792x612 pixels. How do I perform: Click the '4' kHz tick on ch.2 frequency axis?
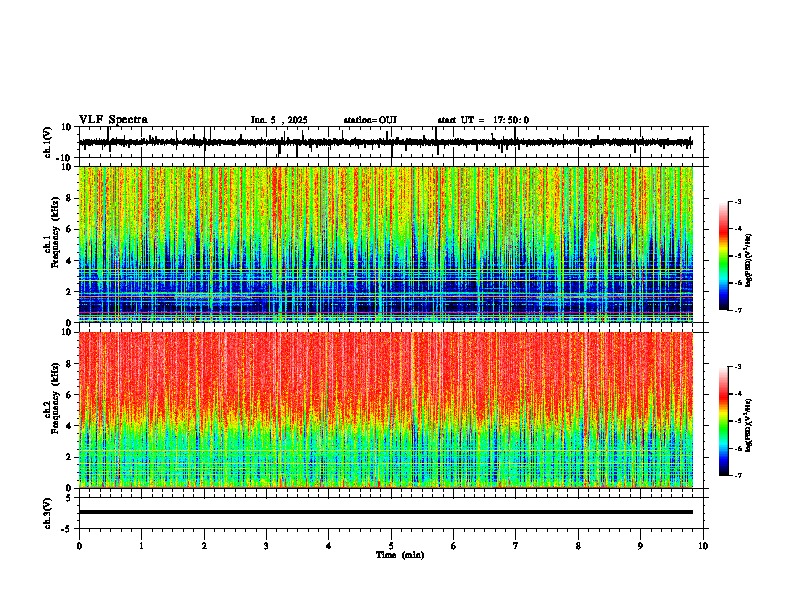point(69,426)
